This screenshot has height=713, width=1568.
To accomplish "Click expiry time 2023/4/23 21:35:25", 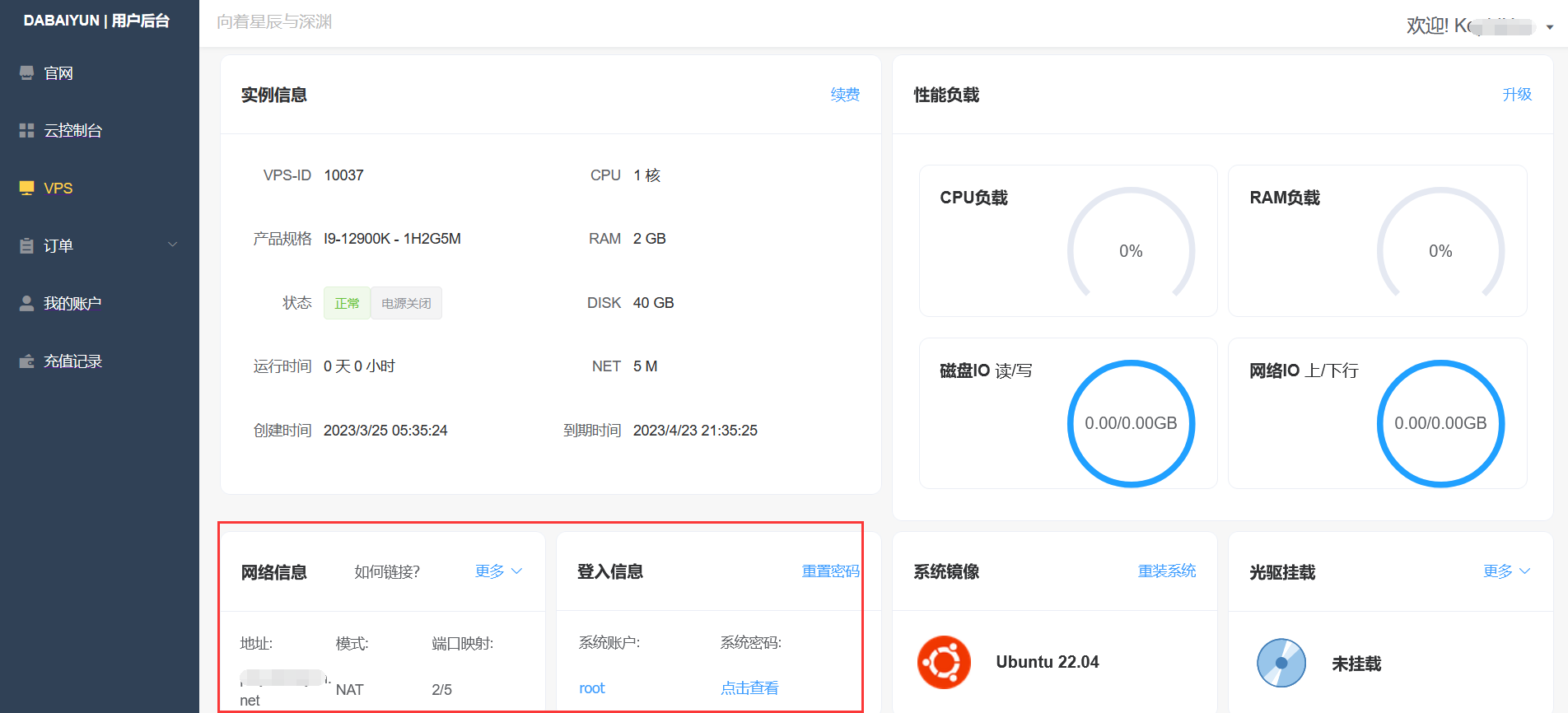I will tap(695, 431).
